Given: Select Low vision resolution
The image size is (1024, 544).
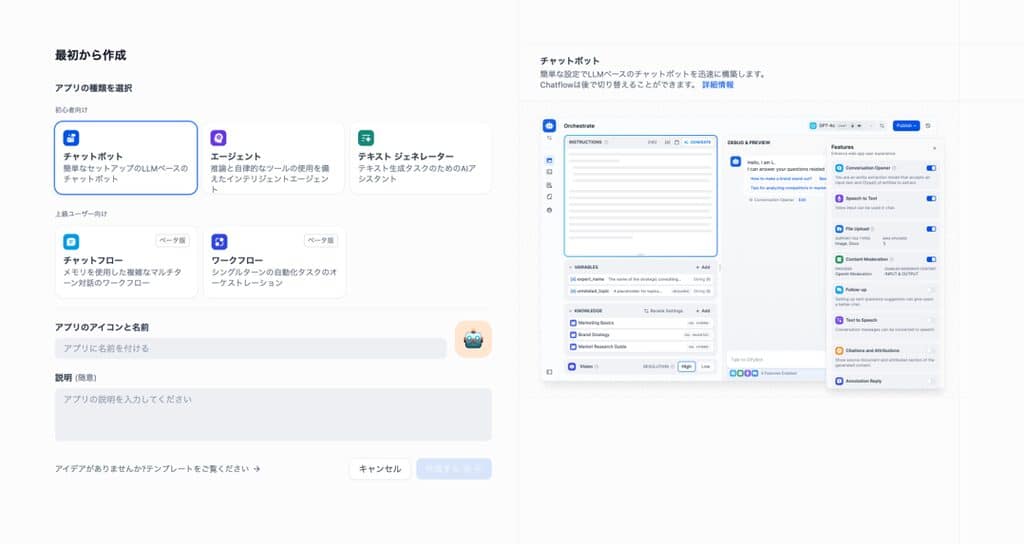Looking at the screenshot, I should tap(705, 366).
